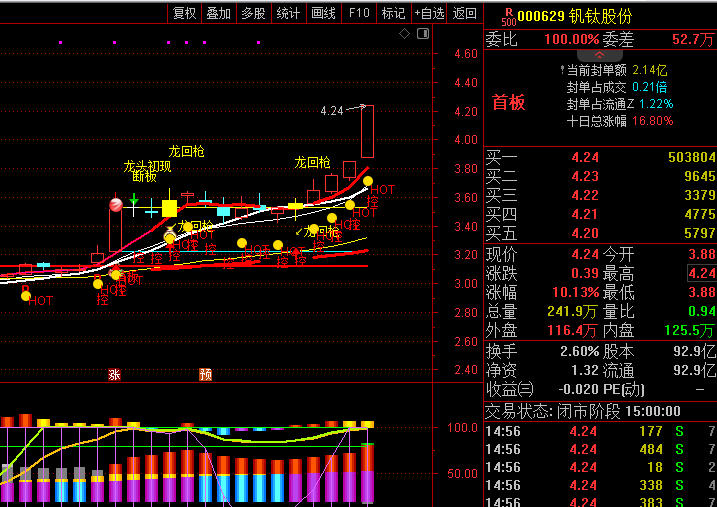Click the large yellow square candle marker

point(169,208)
